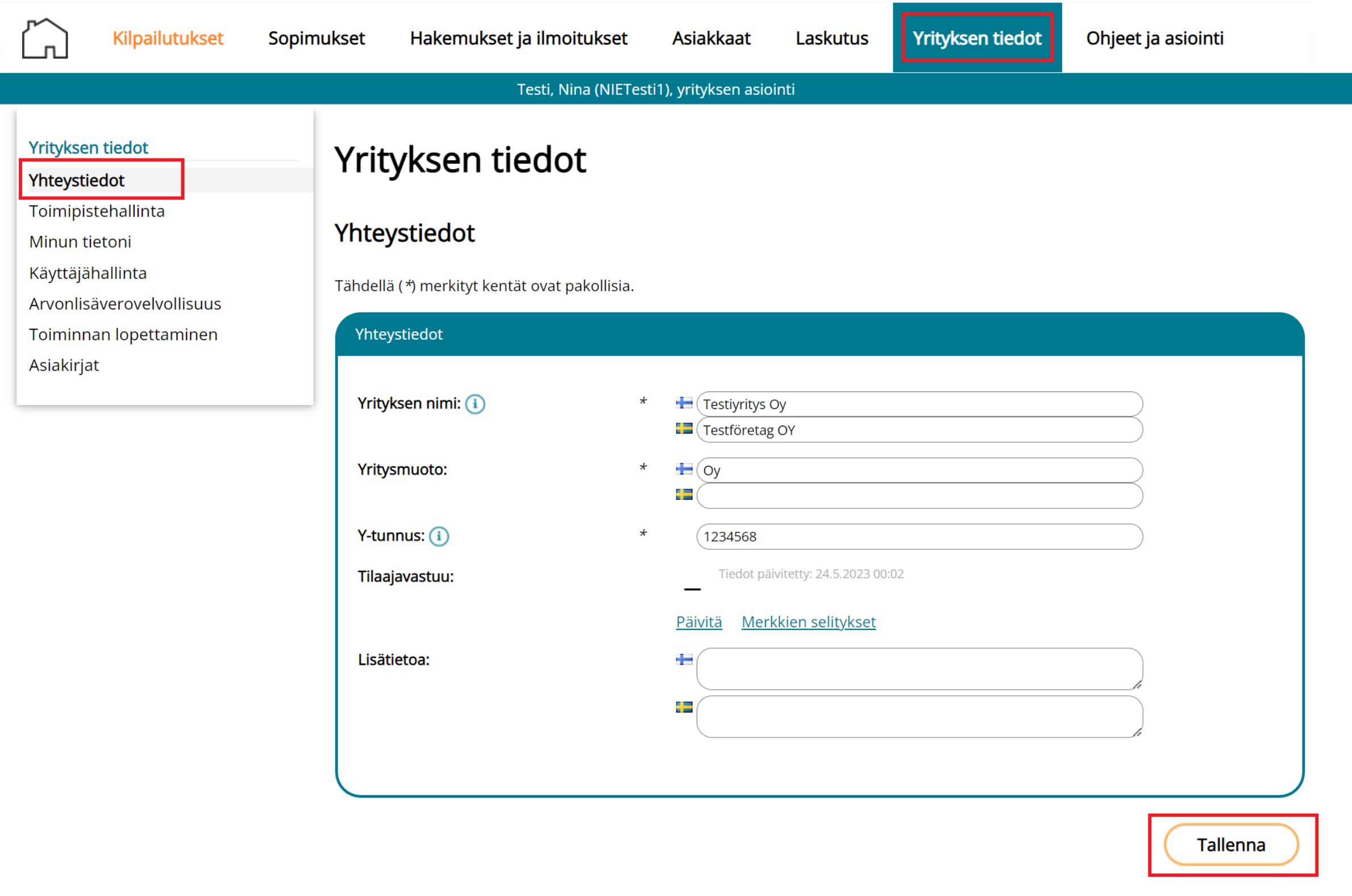Open Arvonlisäverovelvollisuus in the sidebar

[x=124, y=304]
